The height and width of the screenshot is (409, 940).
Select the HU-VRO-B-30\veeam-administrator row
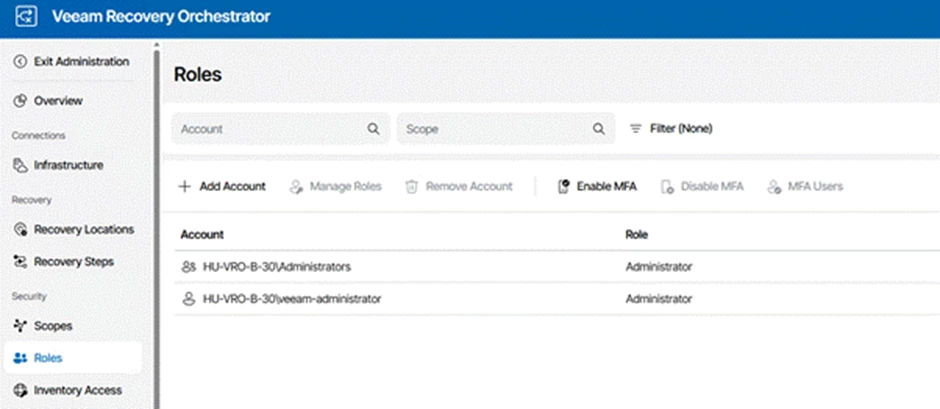(x=557, y=299)
